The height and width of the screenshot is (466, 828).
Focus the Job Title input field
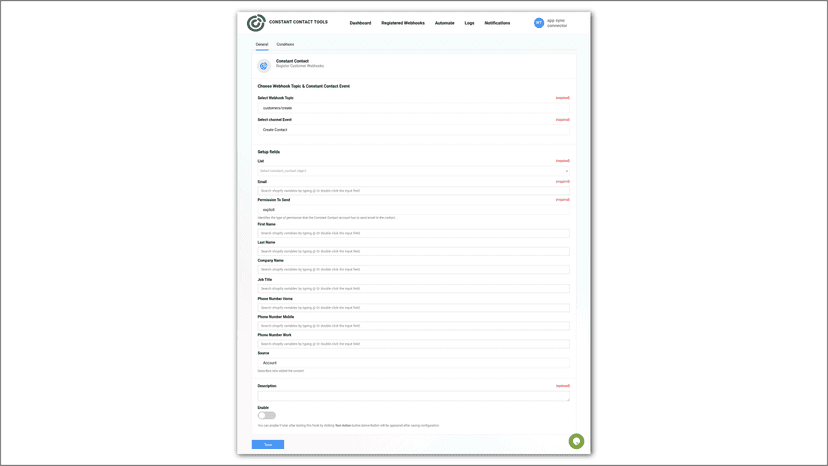click(x=413, y=288)
